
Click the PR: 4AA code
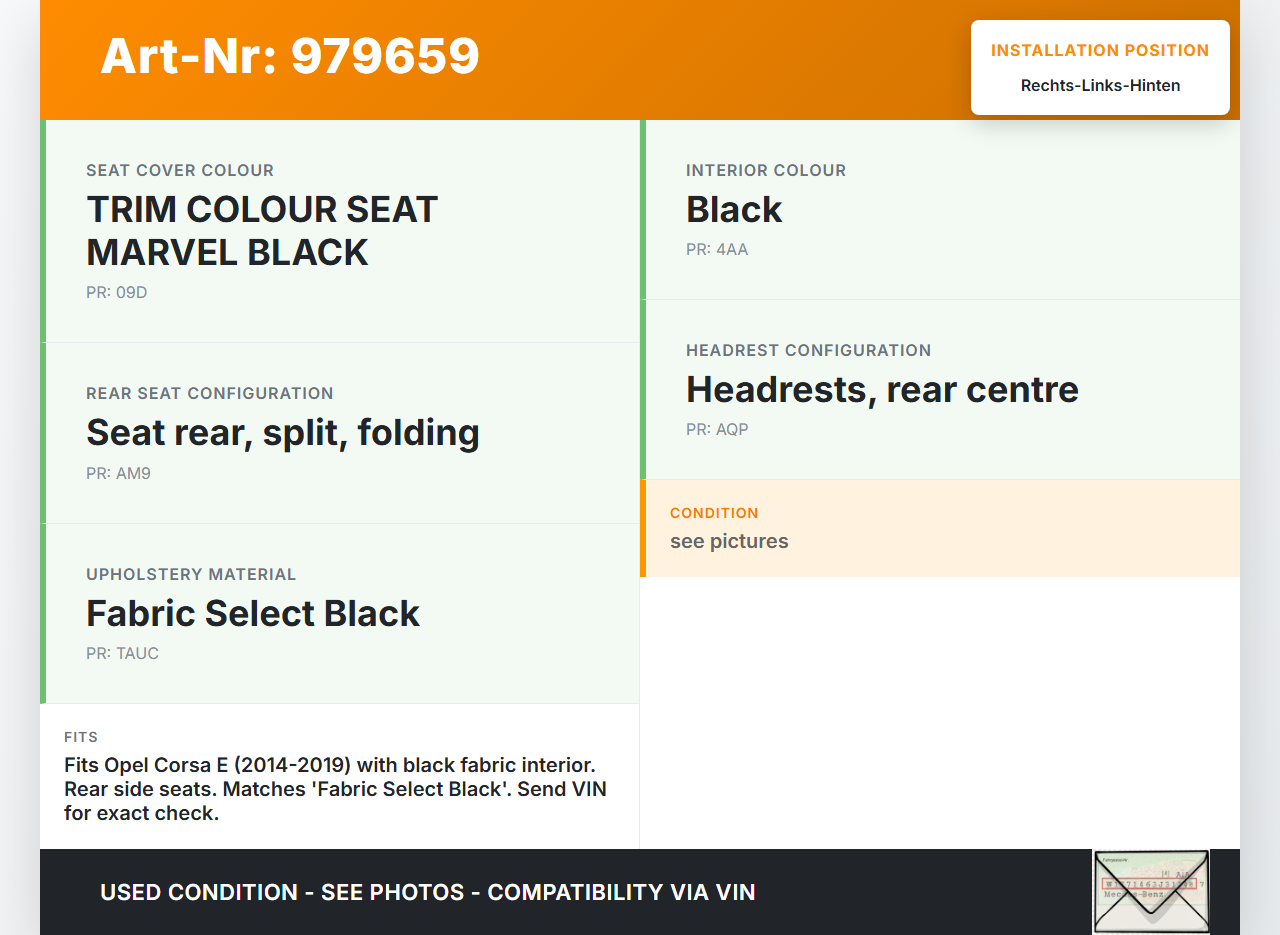click(x=717, y=250)
